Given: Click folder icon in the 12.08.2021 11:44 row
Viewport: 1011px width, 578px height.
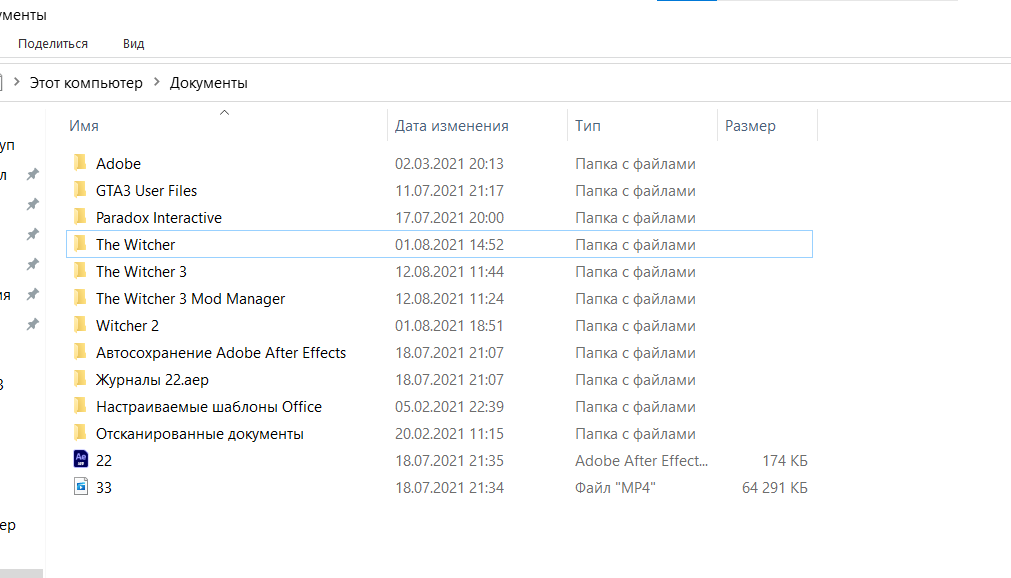Looking at the screenshot, I should pyautogui.click(x=80, y=271).
